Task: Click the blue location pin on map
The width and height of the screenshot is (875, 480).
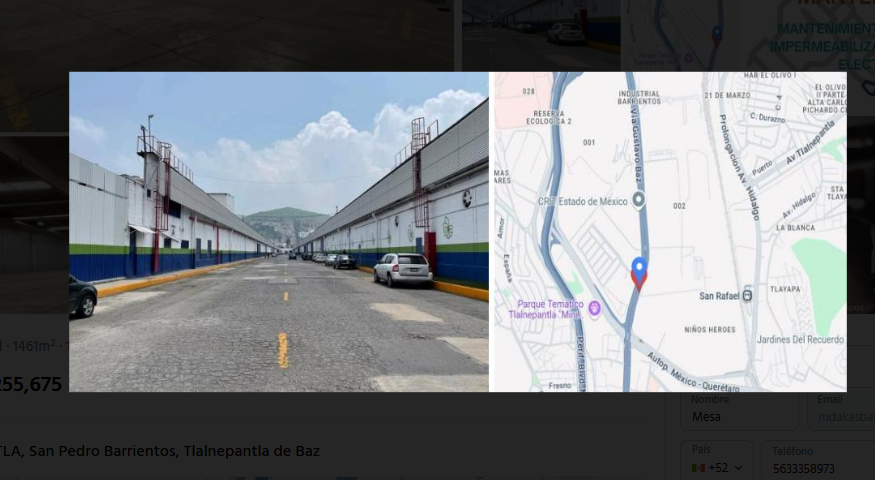Action: tap(639, 273)
